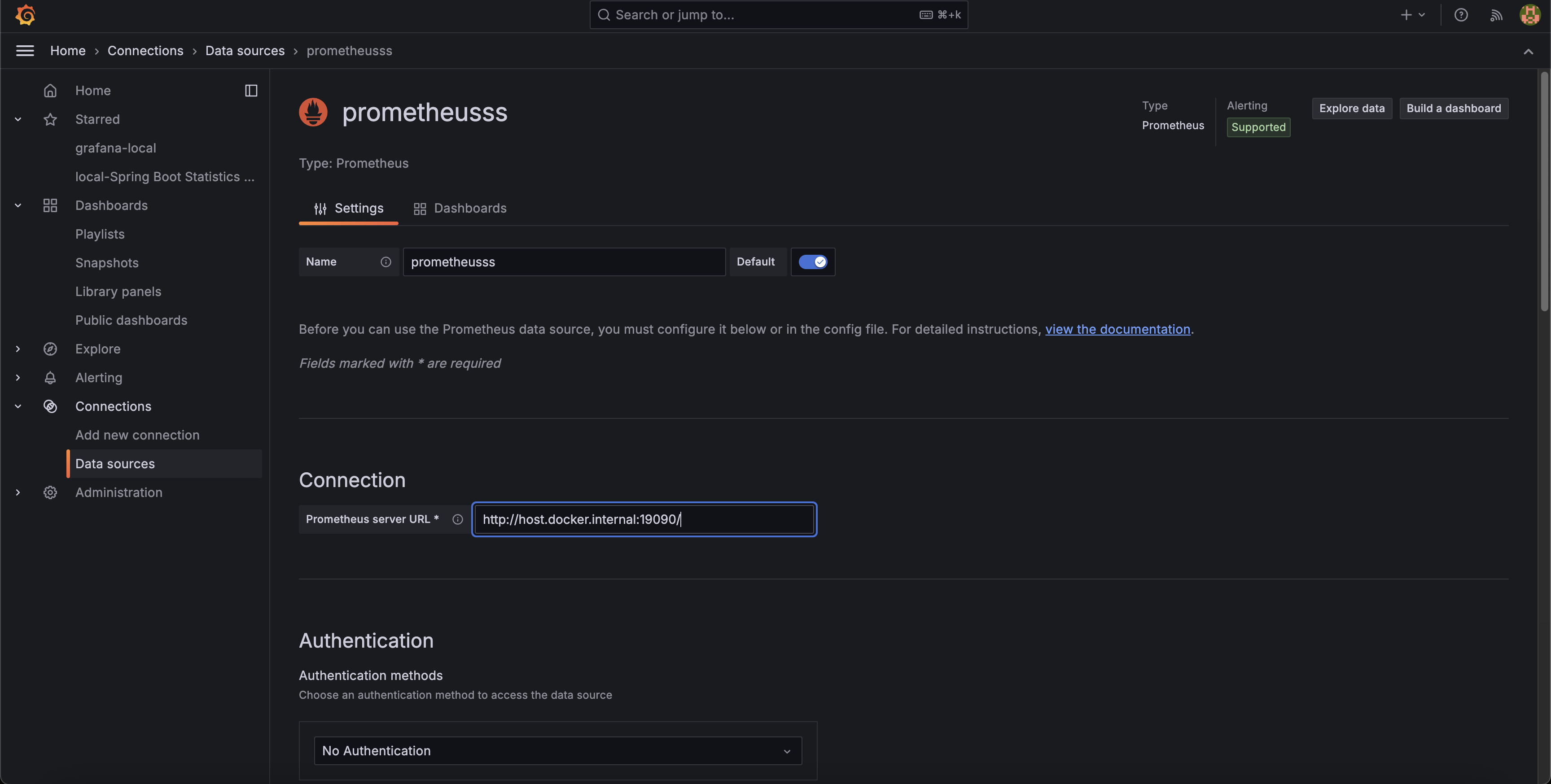The height and width of the screenshot is (784, 1551).
Task: Open the view the documentation link
Action: (x=1117, y=329)
